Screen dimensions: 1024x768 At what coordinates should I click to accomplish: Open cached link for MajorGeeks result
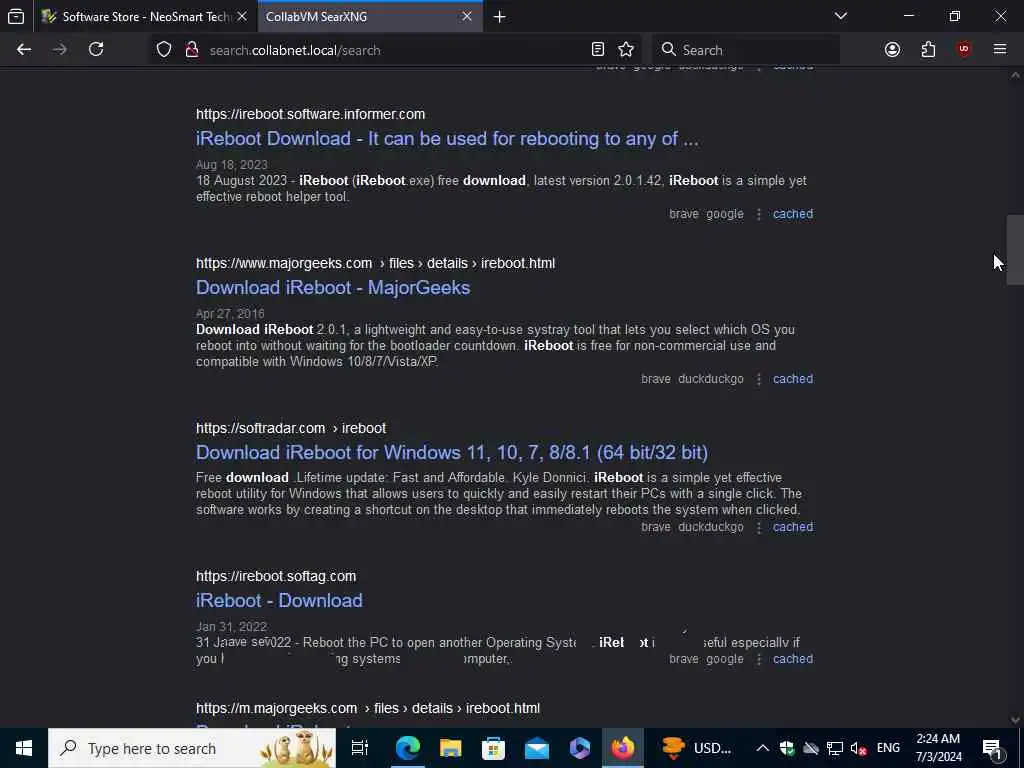(x=793, y=379)
